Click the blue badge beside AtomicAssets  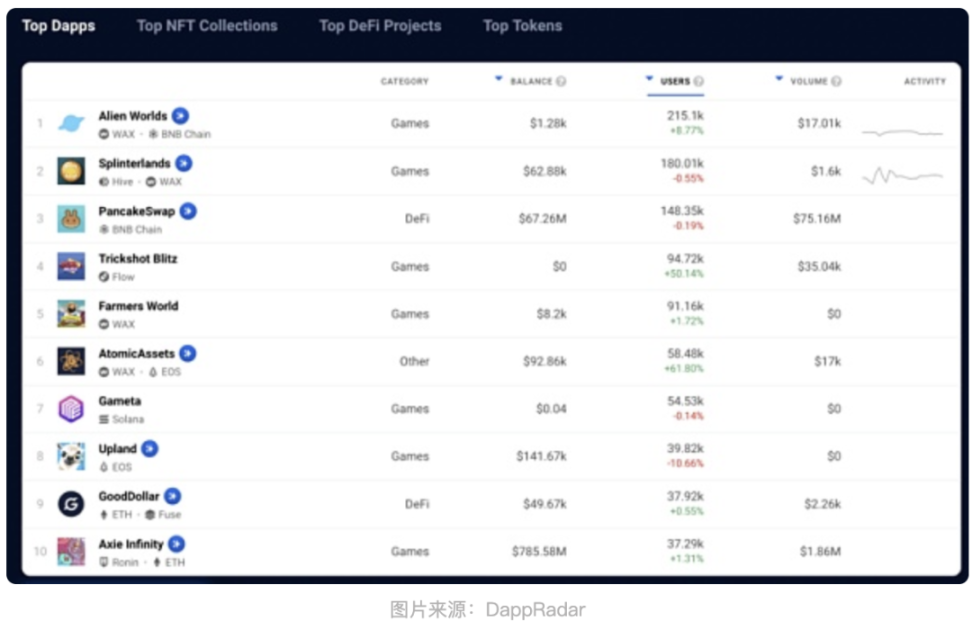pyautogui.click(x=187, y=353)
